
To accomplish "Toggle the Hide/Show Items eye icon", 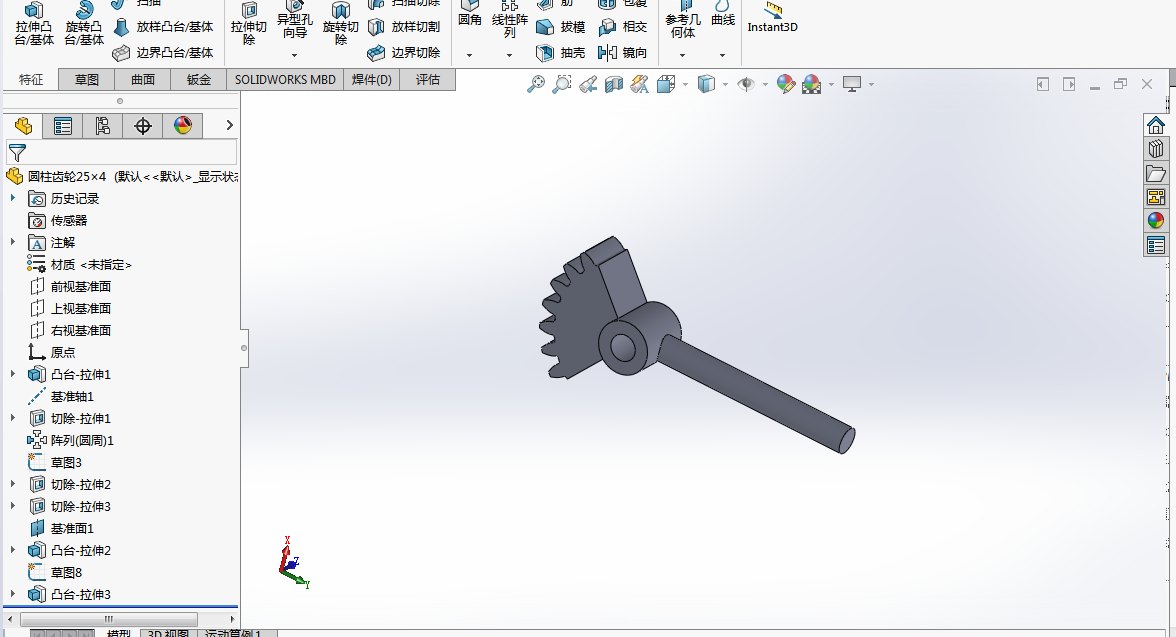I will point(746,84).
